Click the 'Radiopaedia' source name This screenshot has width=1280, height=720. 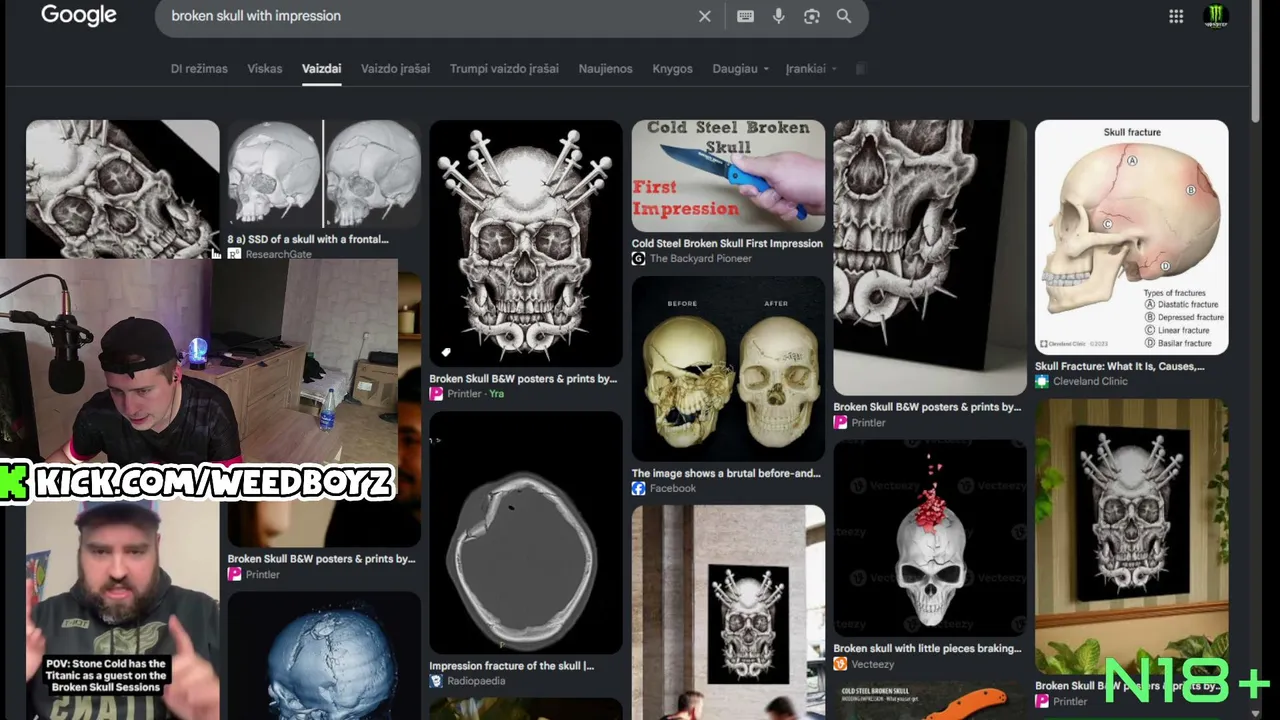point(476,681)
